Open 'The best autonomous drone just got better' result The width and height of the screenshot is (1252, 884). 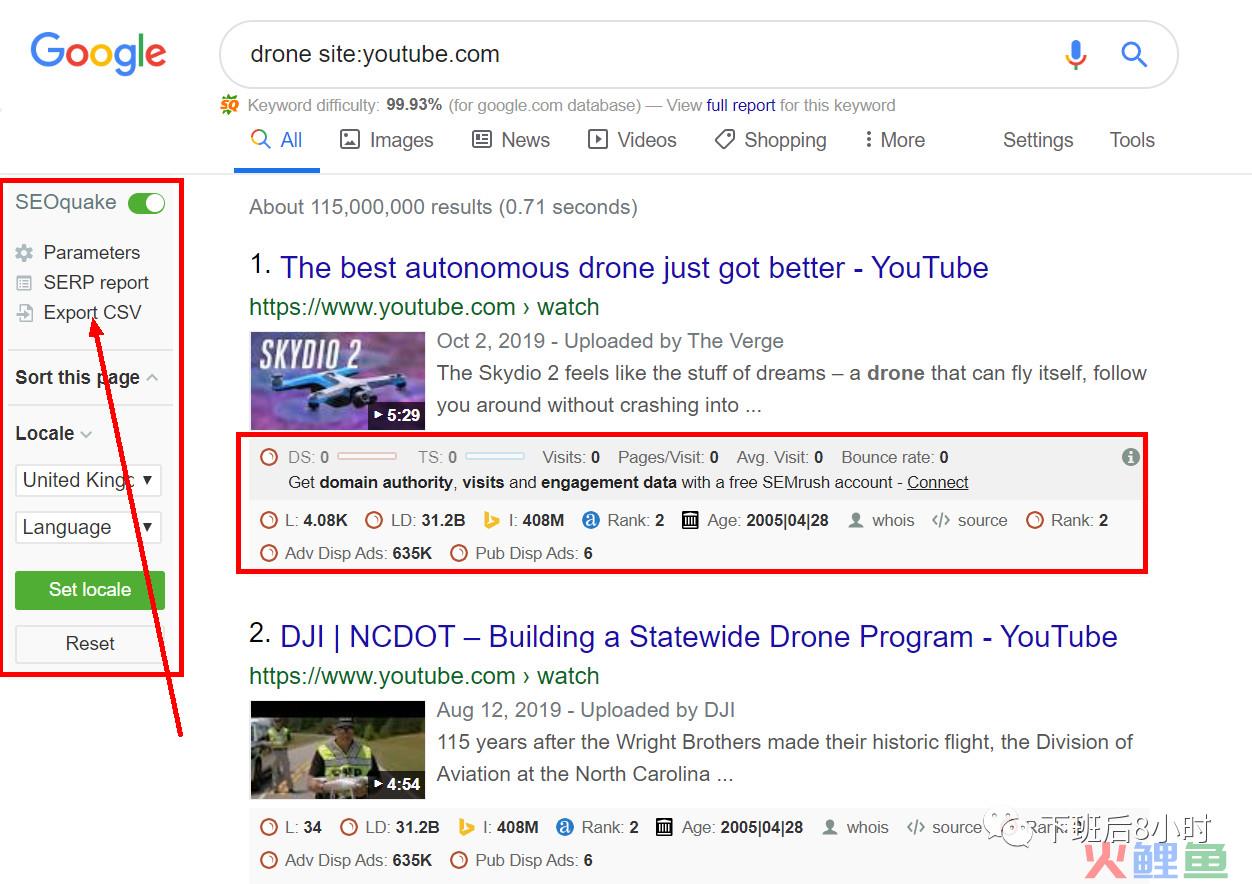(x=634, y=268)
